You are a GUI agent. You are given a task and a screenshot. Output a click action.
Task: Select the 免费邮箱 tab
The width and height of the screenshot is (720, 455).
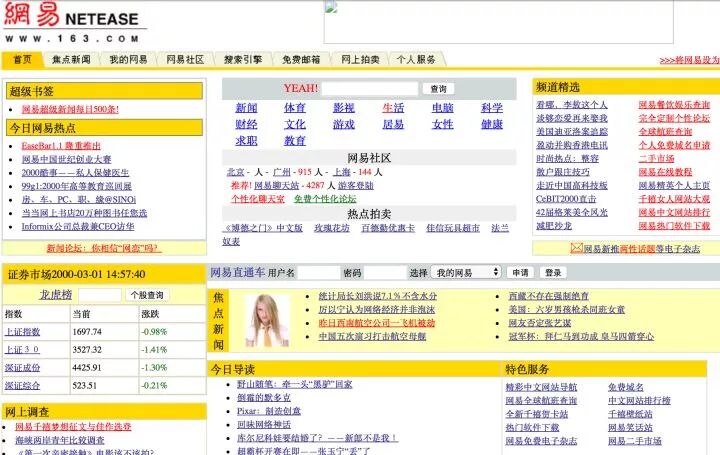coord(301,60)
